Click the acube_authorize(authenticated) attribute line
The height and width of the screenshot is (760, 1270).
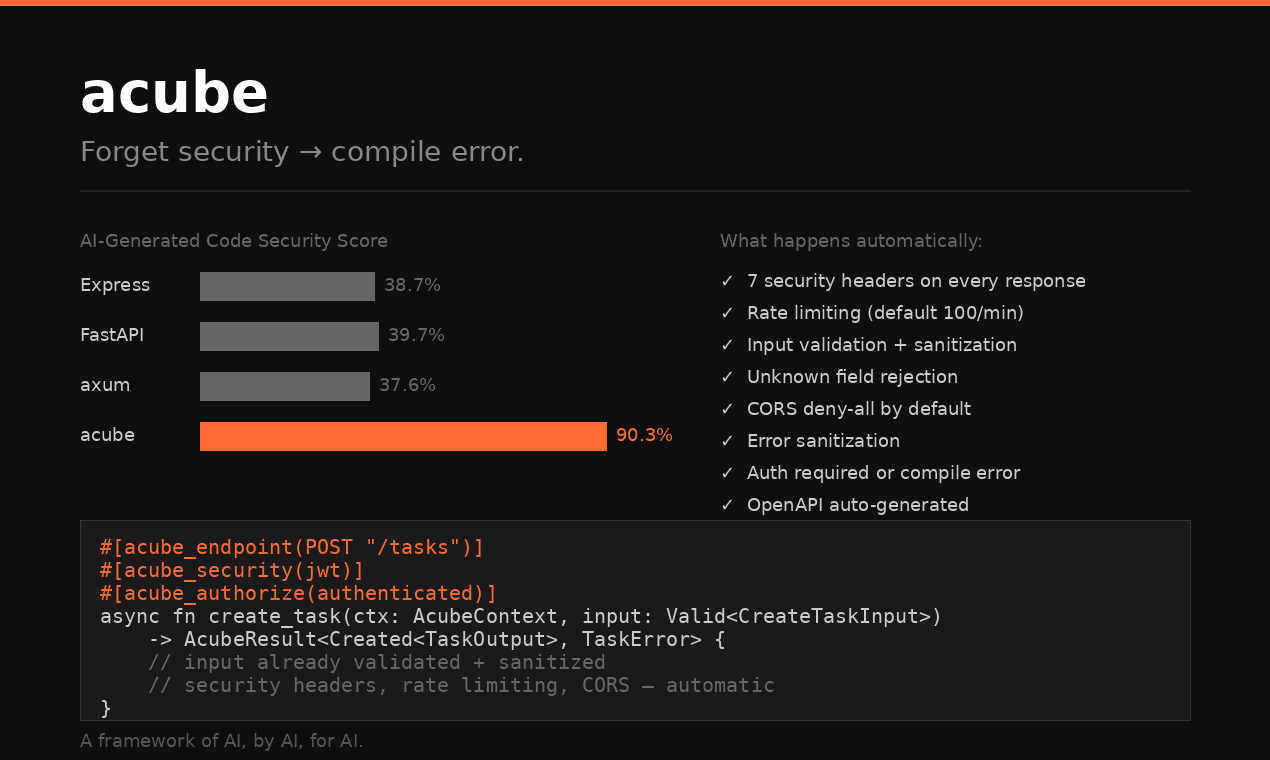click(298, 593)
